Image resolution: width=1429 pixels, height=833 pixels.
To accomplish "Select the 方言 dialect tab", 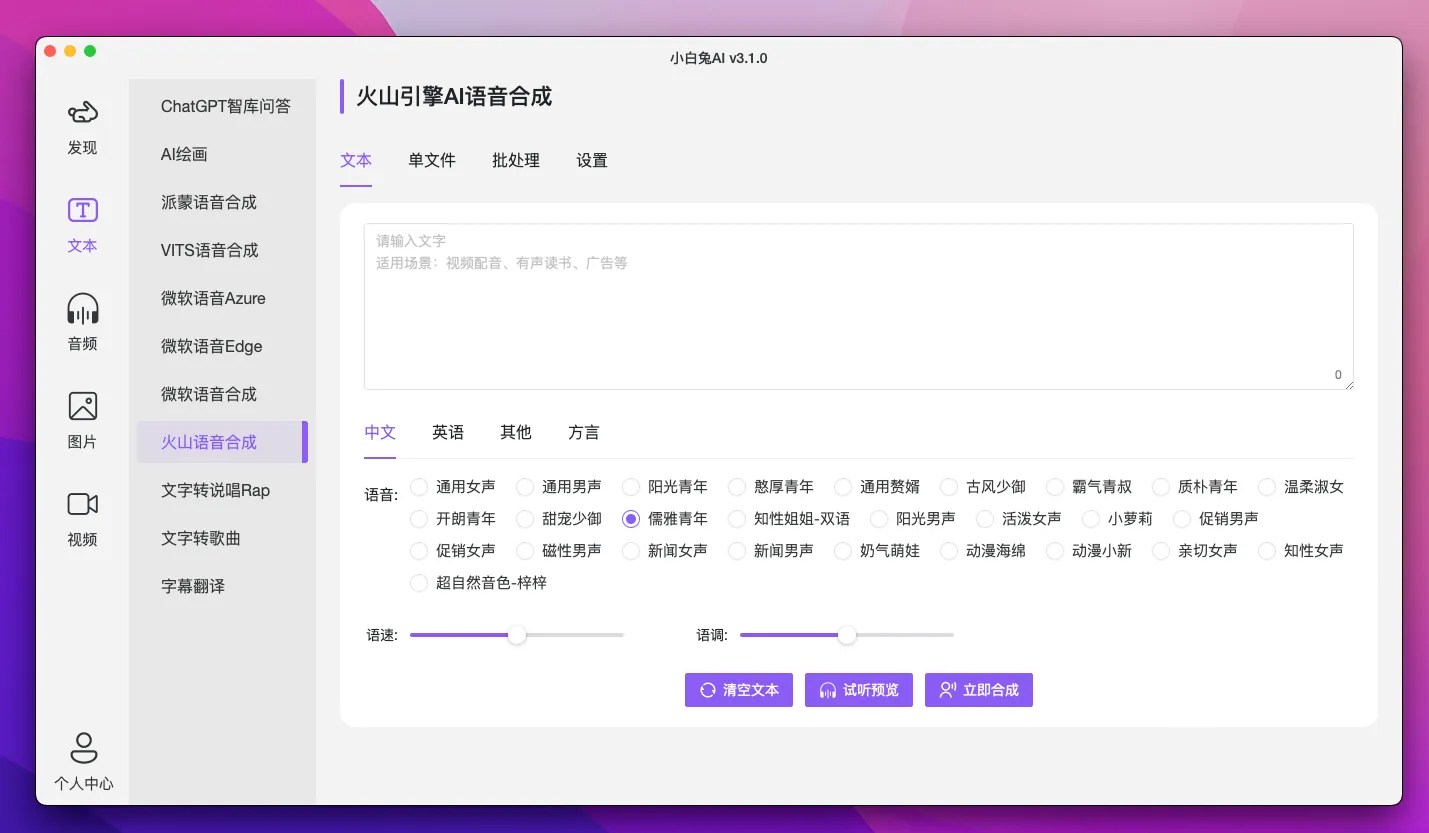I will [x=584, y=432].
